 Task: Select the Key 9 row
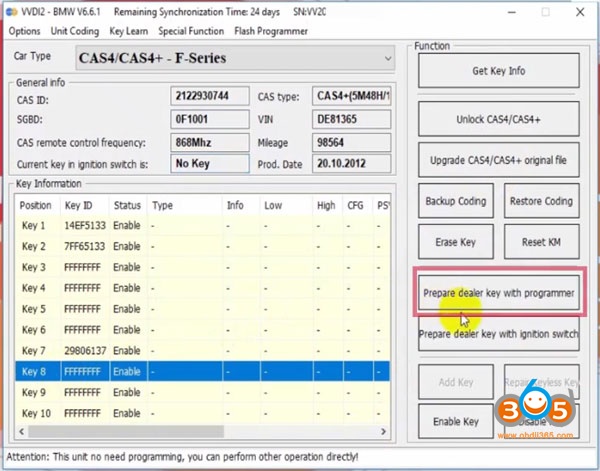point(202,392)
